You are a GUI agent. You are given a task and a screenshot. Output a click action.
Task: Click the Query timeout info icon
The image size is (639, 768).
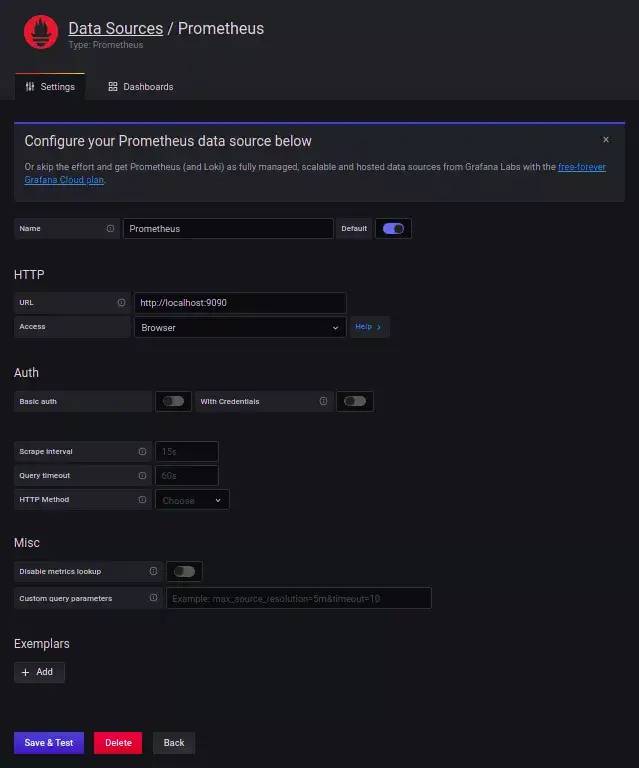pyautogui.click(x=142, y=476)
